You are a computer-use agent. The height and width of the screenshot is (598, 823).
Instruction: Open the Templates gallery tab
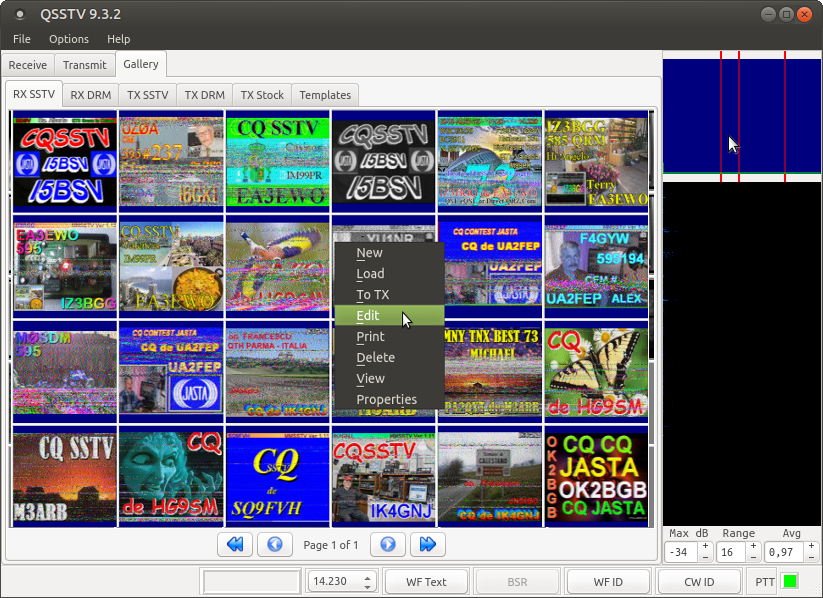[325, 95]
